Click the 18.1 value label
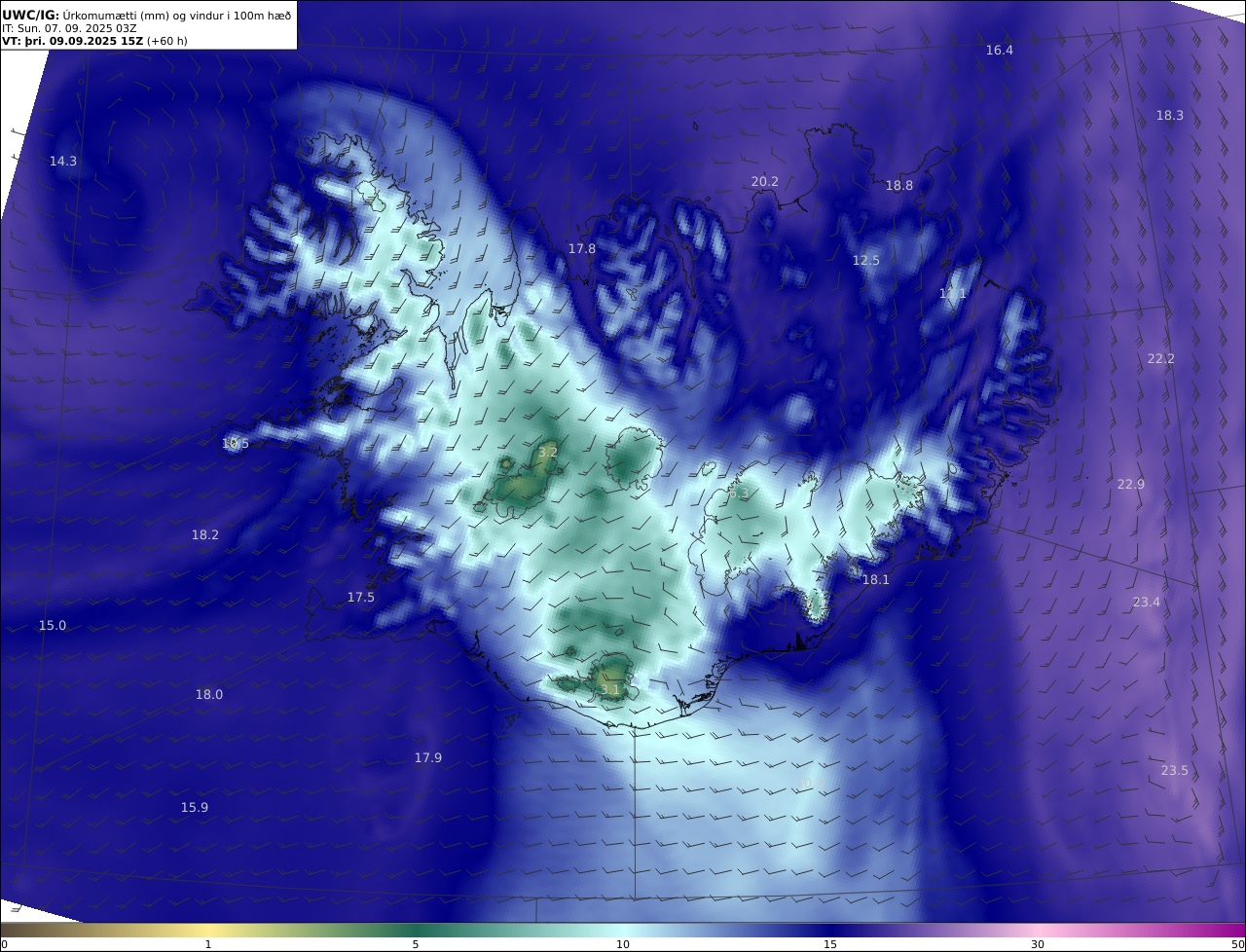The width and height of the screenshot is (1246, 952). tap(876, 579)
